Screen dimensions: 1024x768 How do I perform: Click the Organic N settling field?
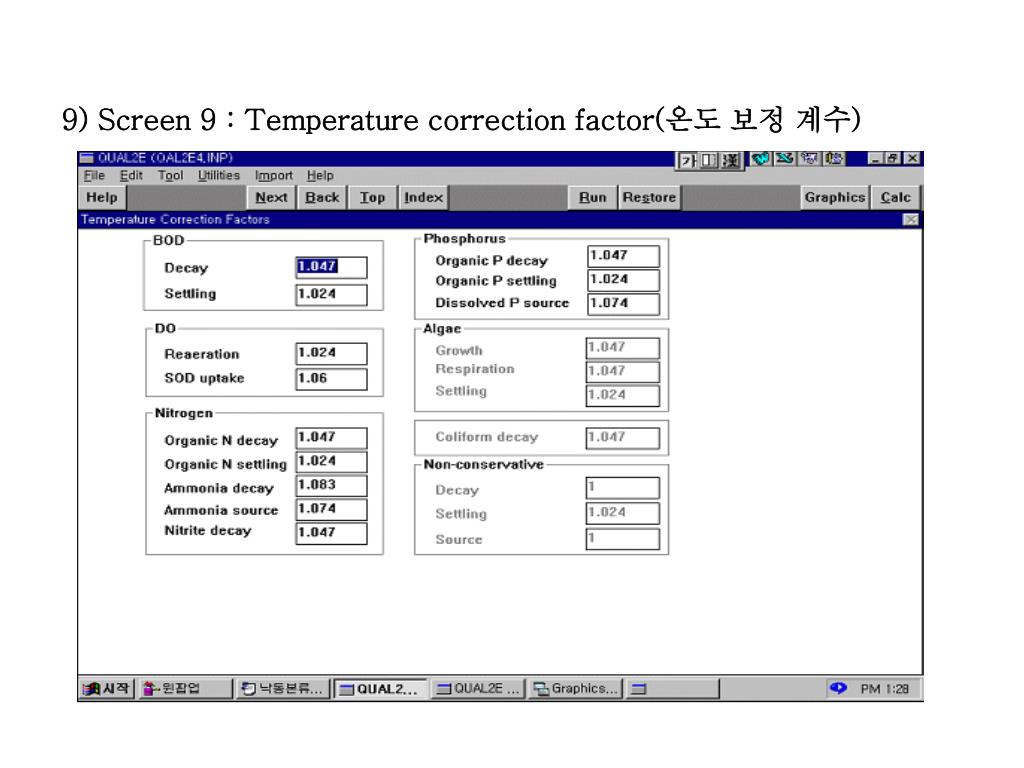pos(331,462)
